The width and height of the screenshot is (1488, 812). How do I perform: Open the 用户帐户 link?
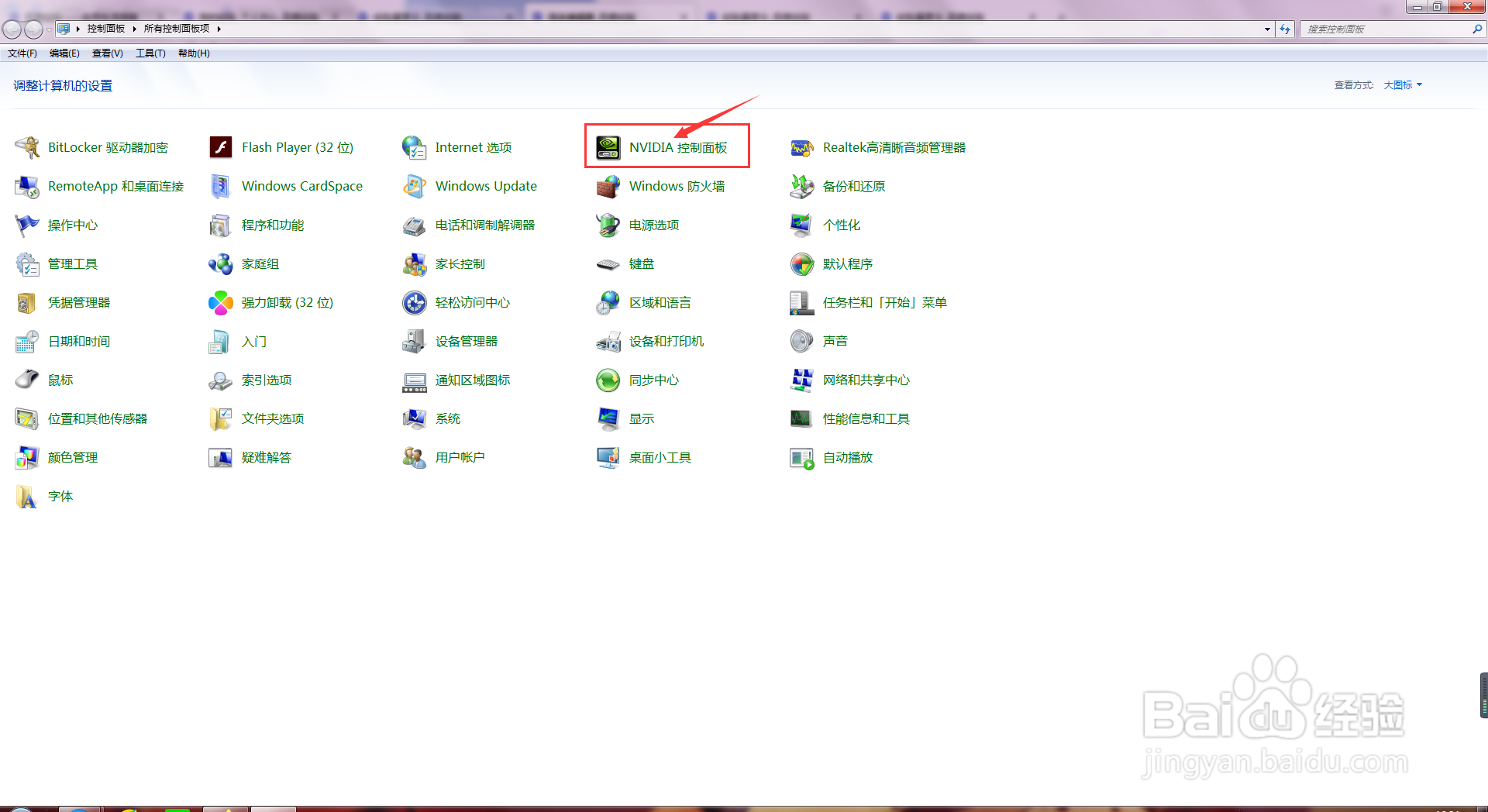[x=460, y=458]
